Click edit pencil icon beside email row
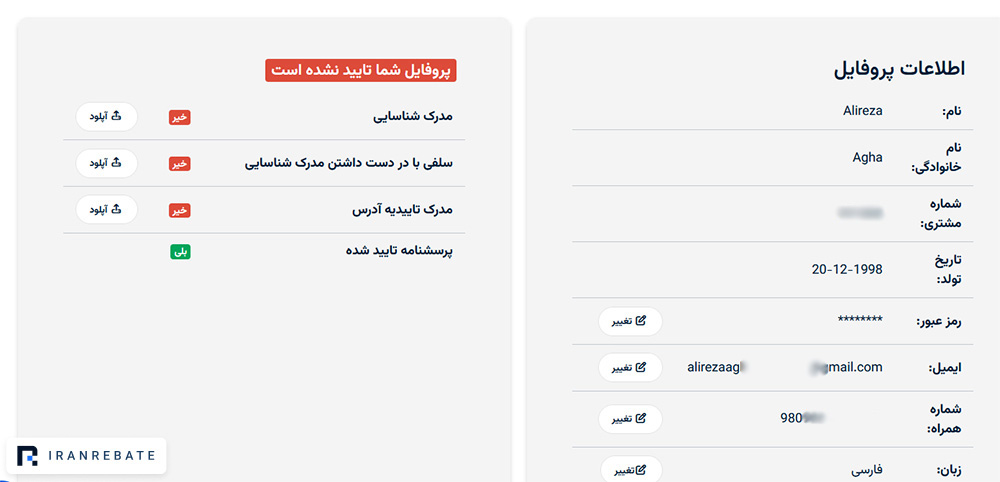Screen dimensions: 1000x482 [x=641, y=367]
